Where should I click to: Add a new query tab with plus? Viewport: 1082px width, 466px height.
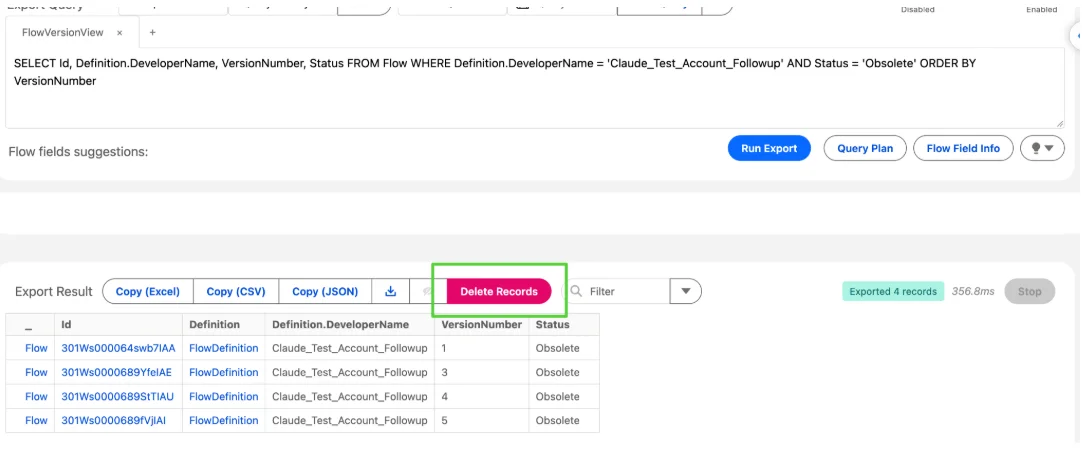tap(153, 32)
